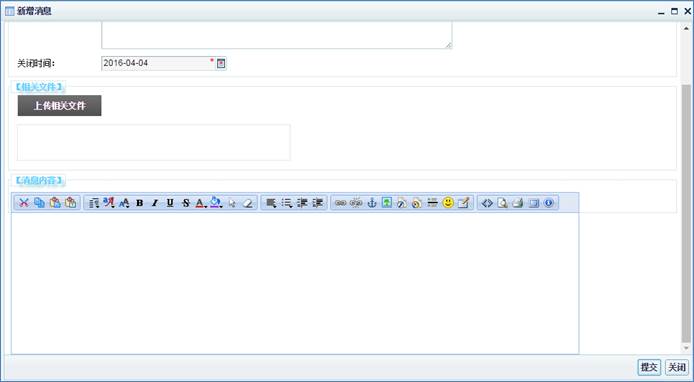Open the background color bucket dropdown
This screenshot has width=694, height=382.
point(216,203)
